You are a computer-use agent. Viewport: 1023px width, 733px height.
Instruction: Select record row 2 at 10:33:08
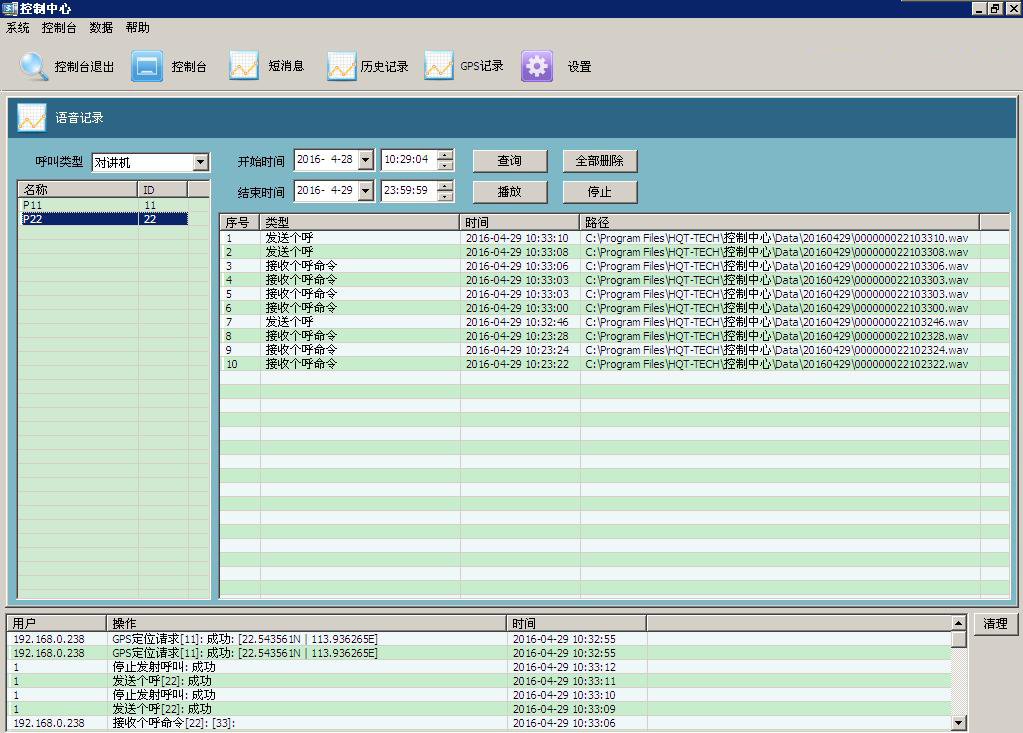[614, 252]
